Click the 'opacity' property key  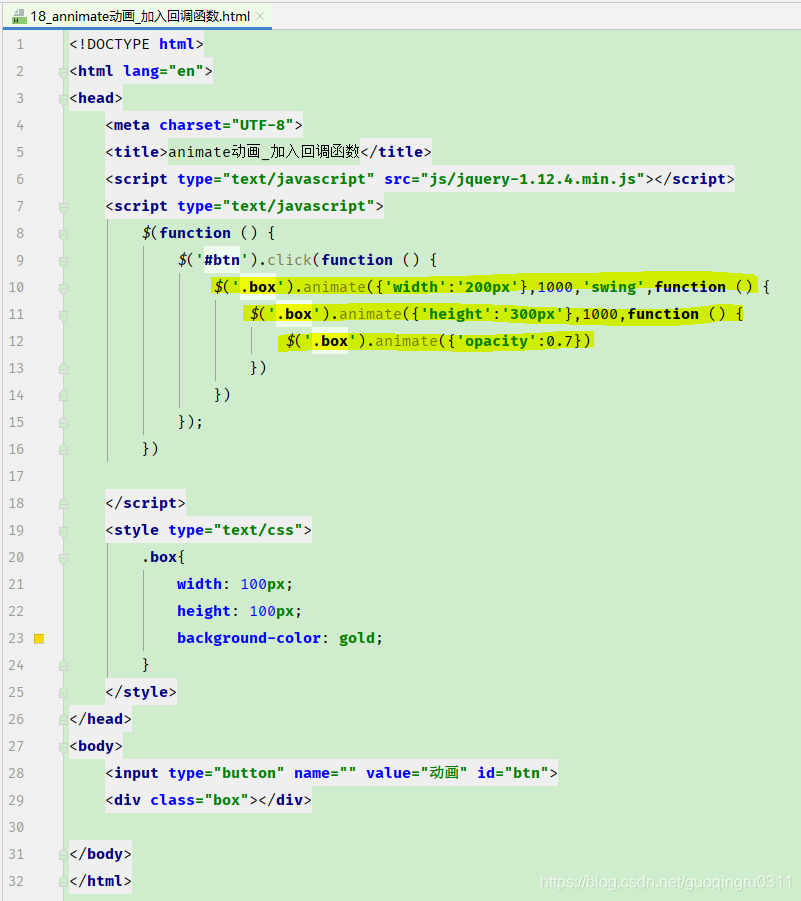point(496,341)
